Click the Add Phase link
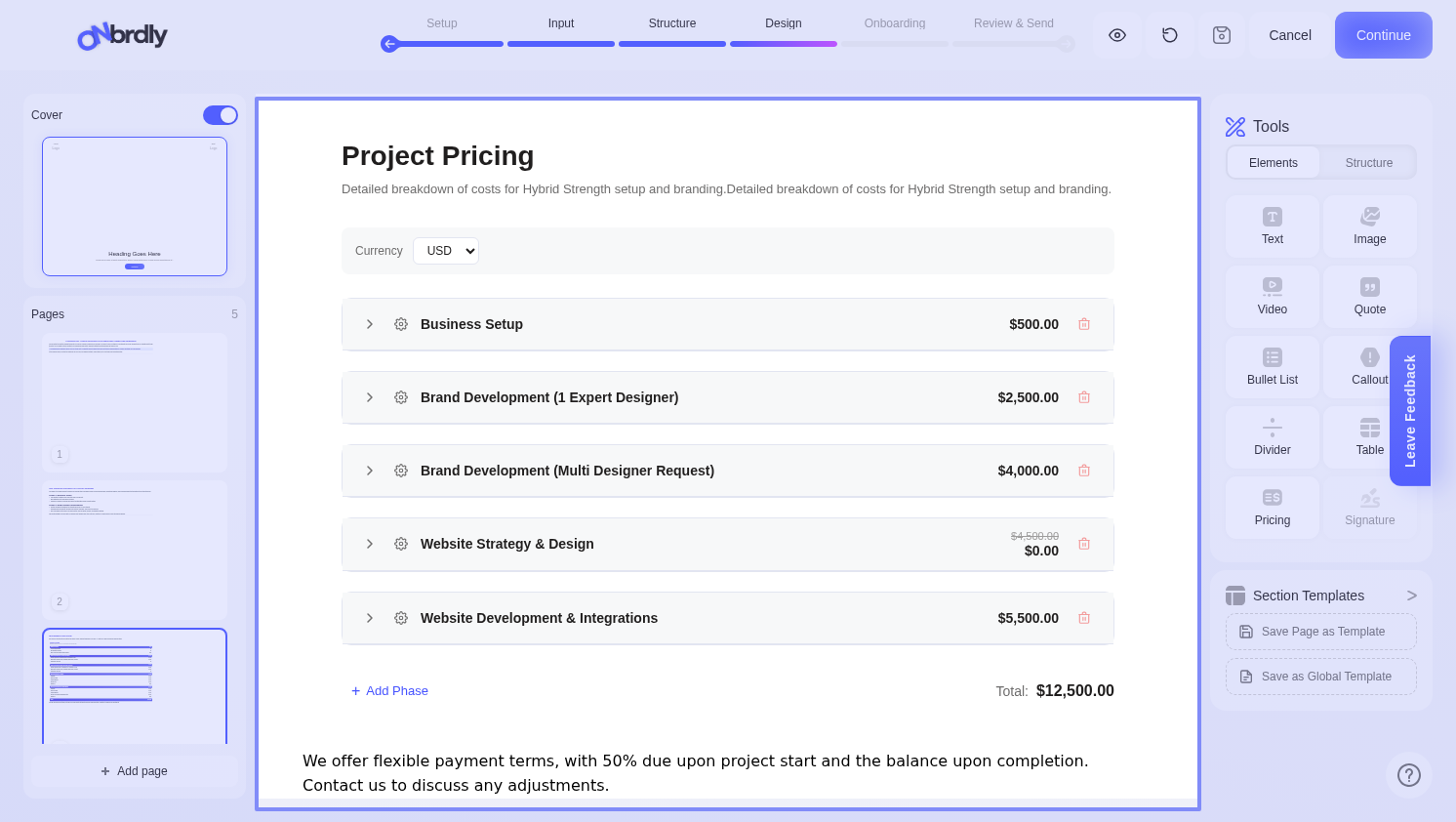Viewport: 1456px width, 822px height. pyautogui.click(x=390, y=691)
